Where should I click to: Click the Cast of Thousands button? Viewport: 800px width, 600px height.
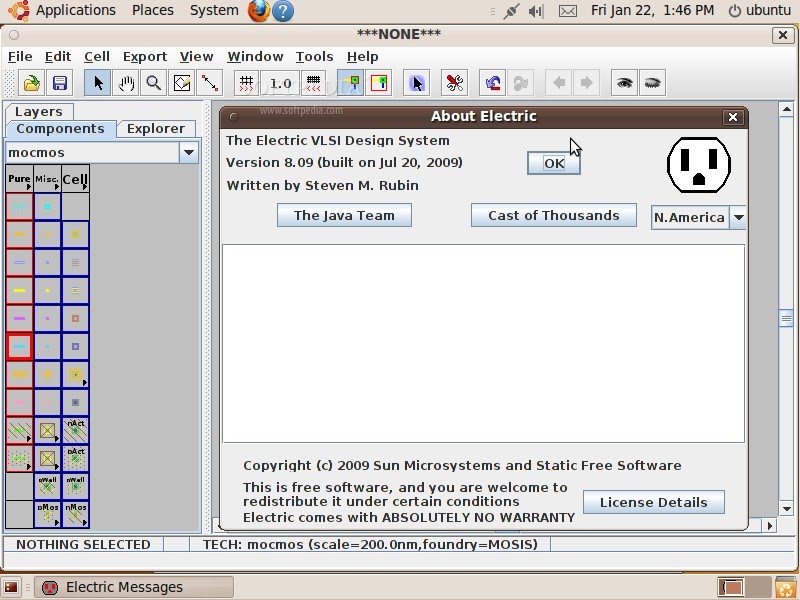(x=554, y=215)
